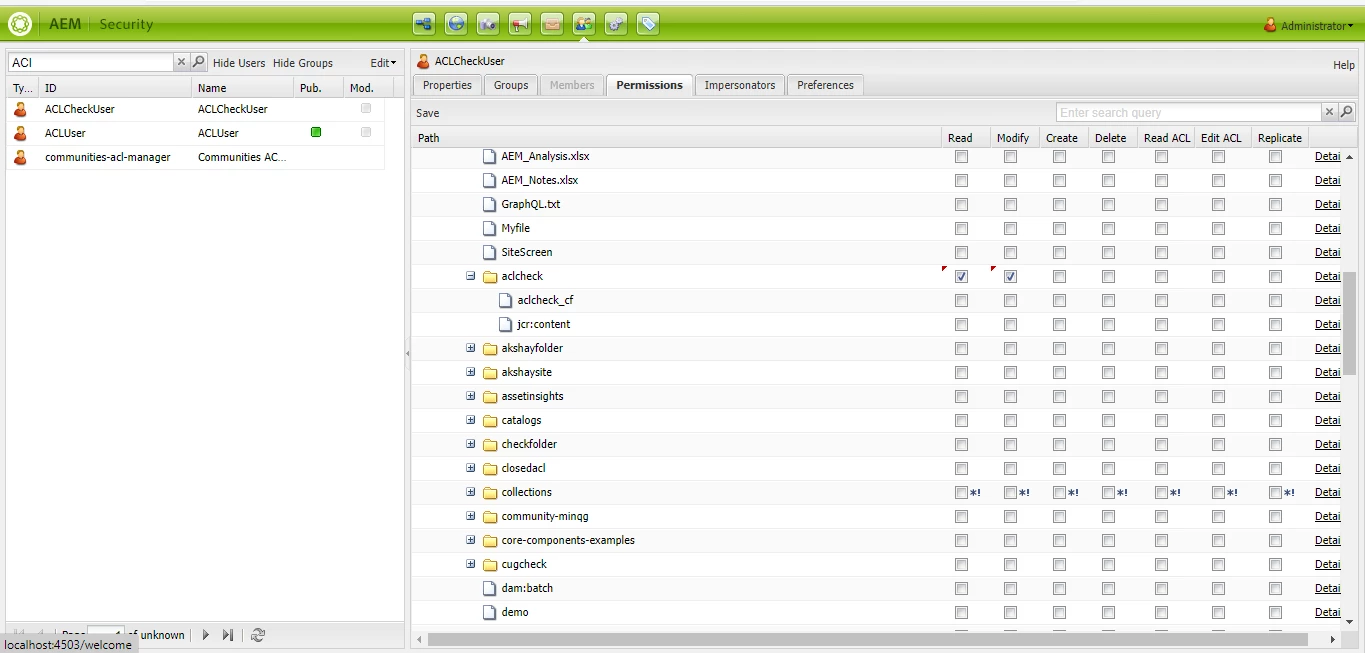Sort the user list by the ID column header
Screen dimensions: 1365x653
click(115, 88)
